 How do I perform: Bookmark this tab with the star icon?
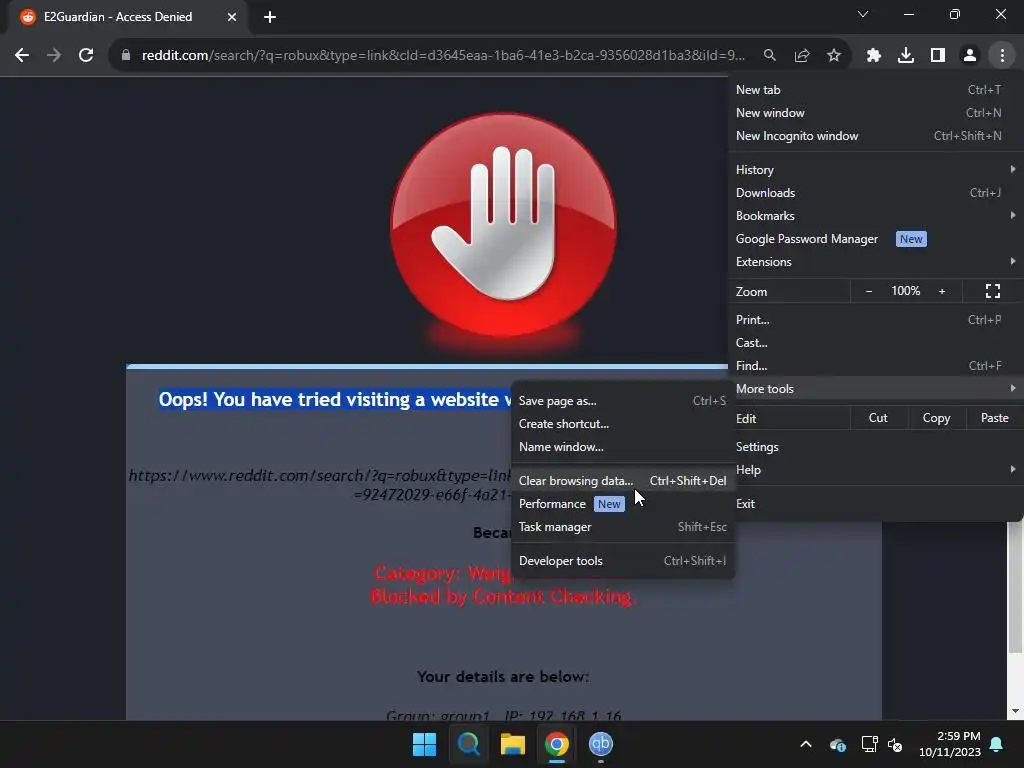834,56
